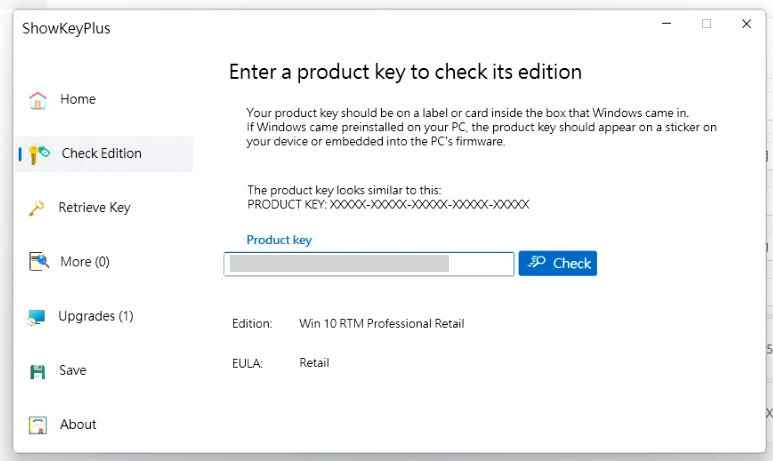773x461 pixels.
Task: Click the heading 'Enter a product key to check its edition'
Action: click(405, 72)
